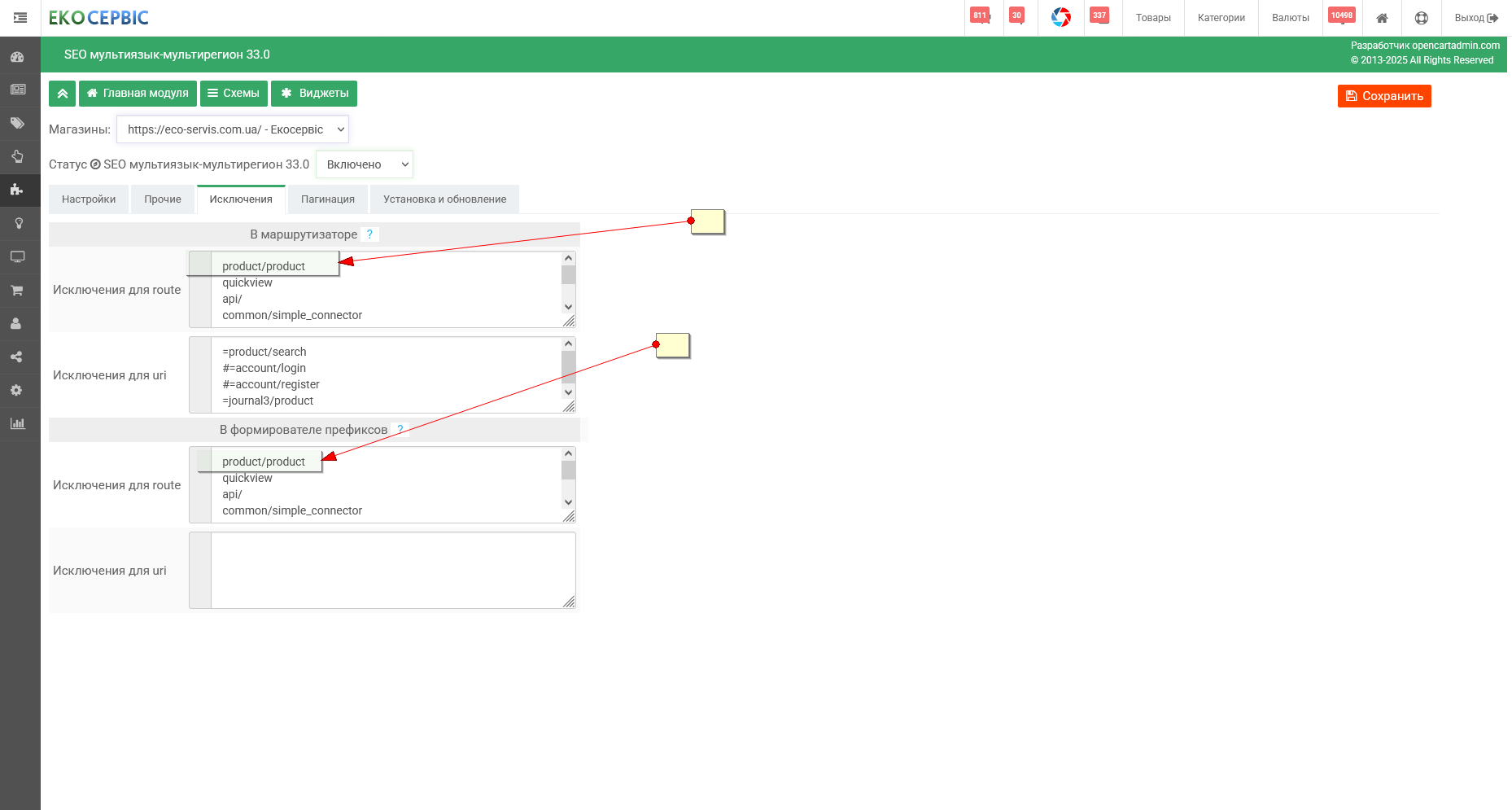The height and width of the screenshot is (810, 1512).
Task: Click scroll up arrow in router uri textarea
Action: 568,344
